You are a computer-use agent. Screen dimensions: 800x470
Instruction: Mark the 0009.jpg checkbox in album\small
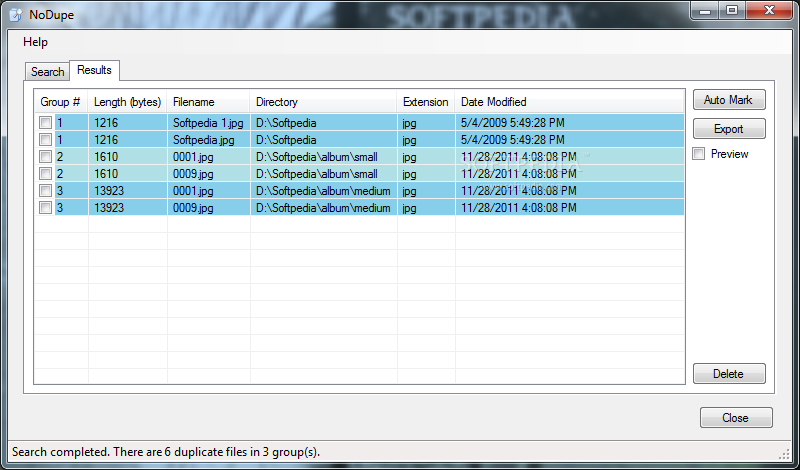[45, 174]
